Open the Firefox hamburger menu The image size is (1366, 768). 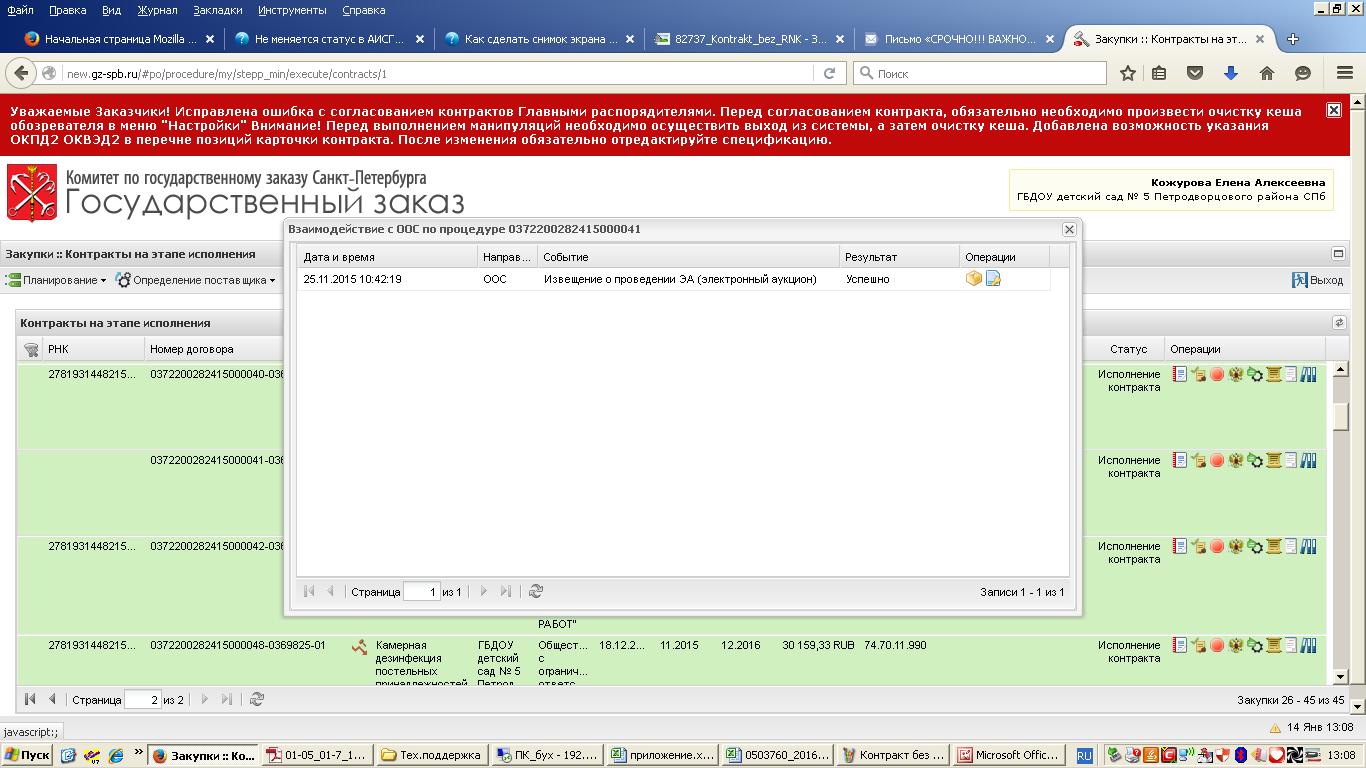tap(1345, 73)
